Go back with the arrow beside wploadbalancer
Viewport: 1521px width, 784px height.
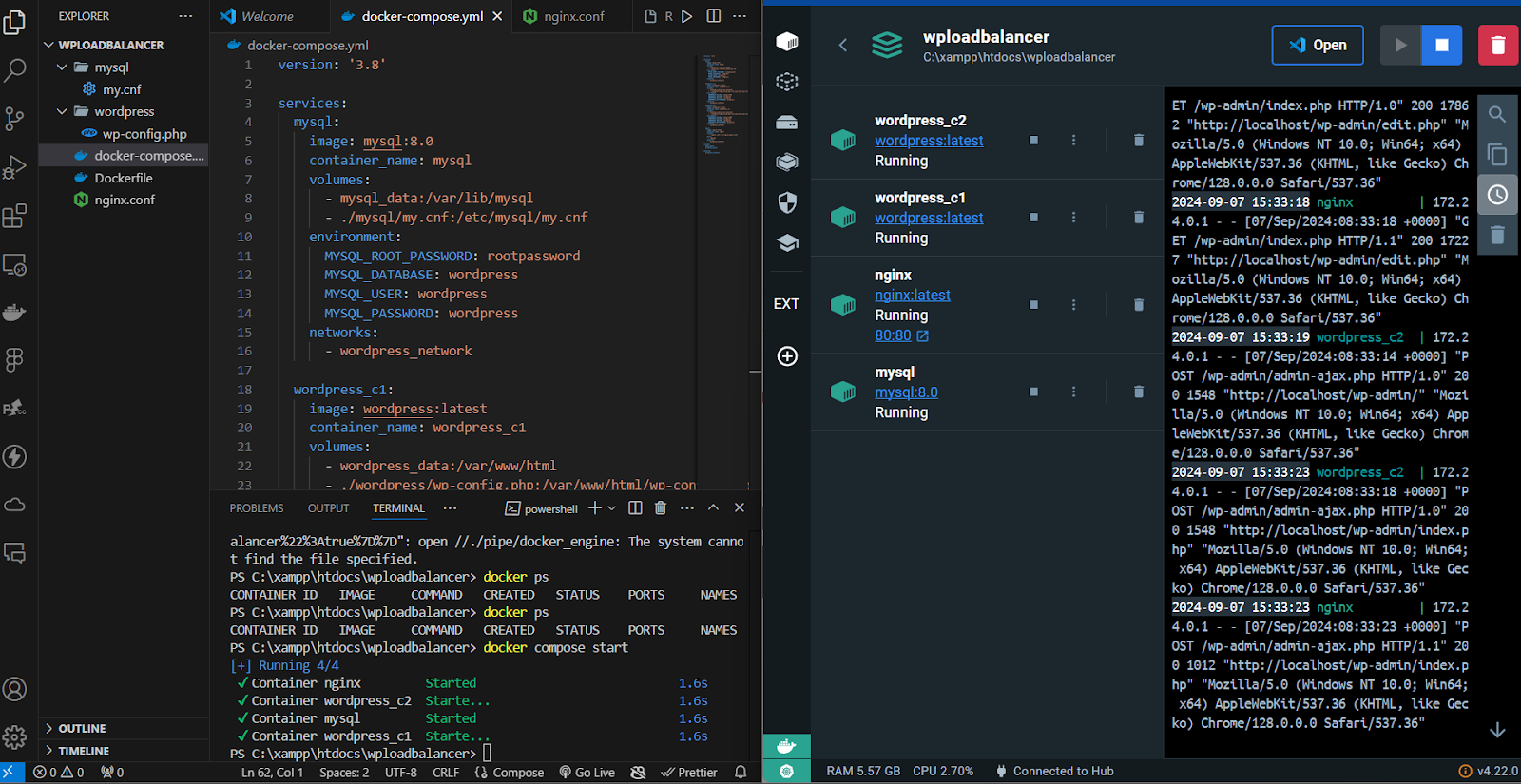coord(842,45)
